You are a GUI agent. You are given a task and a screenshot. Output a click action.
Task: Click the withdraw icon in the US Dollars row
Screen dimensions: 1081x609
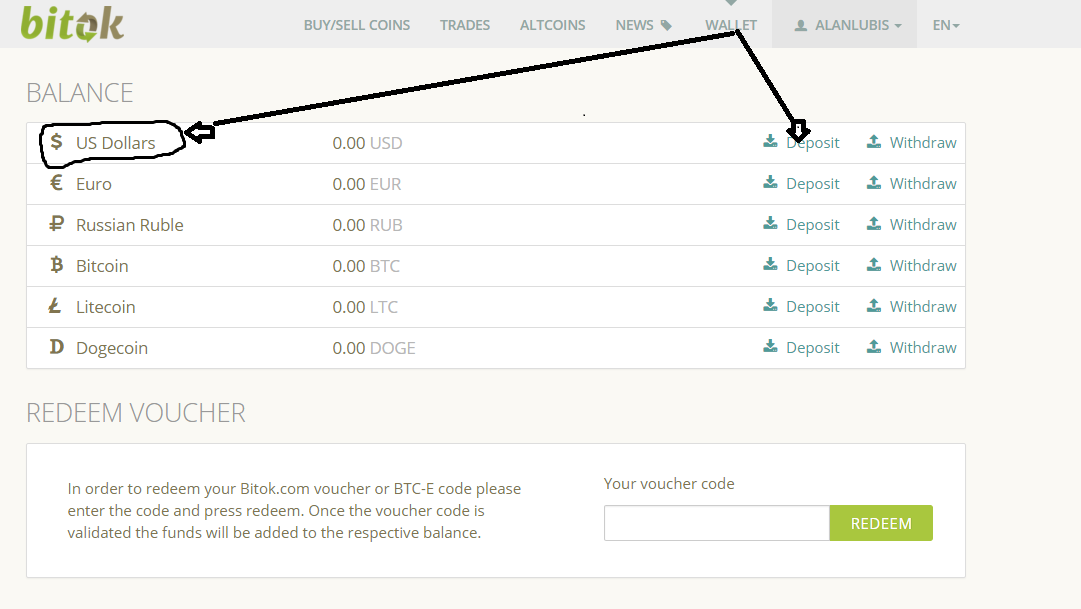pos(873,141)
